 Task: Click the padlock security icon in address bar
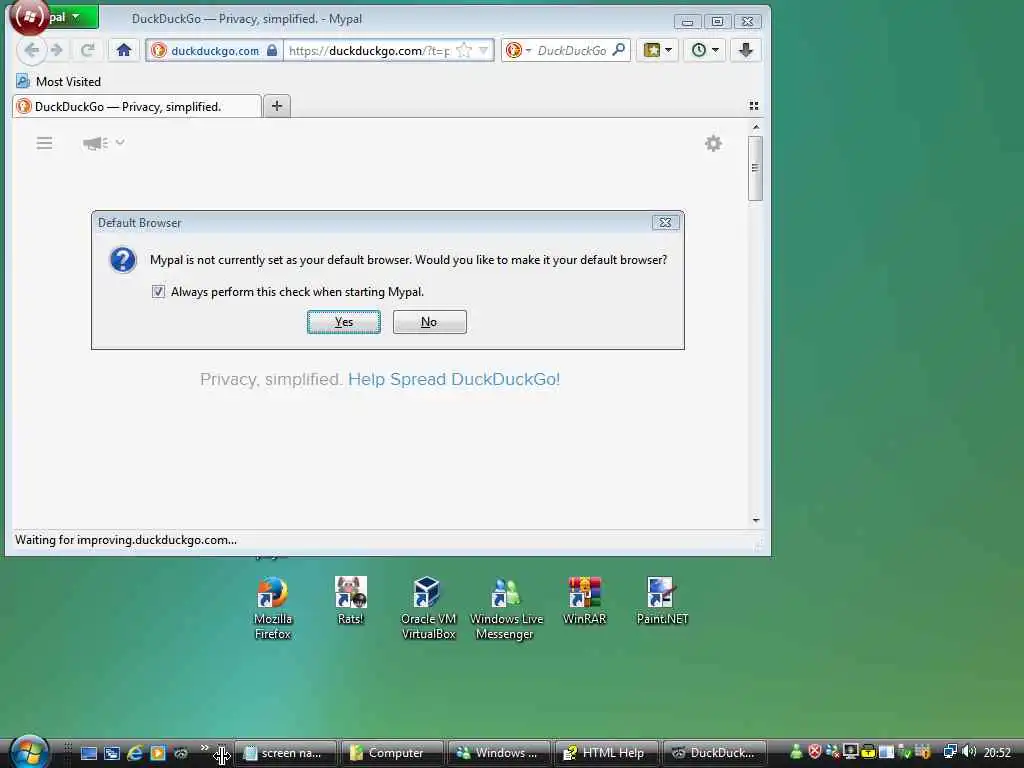[272, 50]
